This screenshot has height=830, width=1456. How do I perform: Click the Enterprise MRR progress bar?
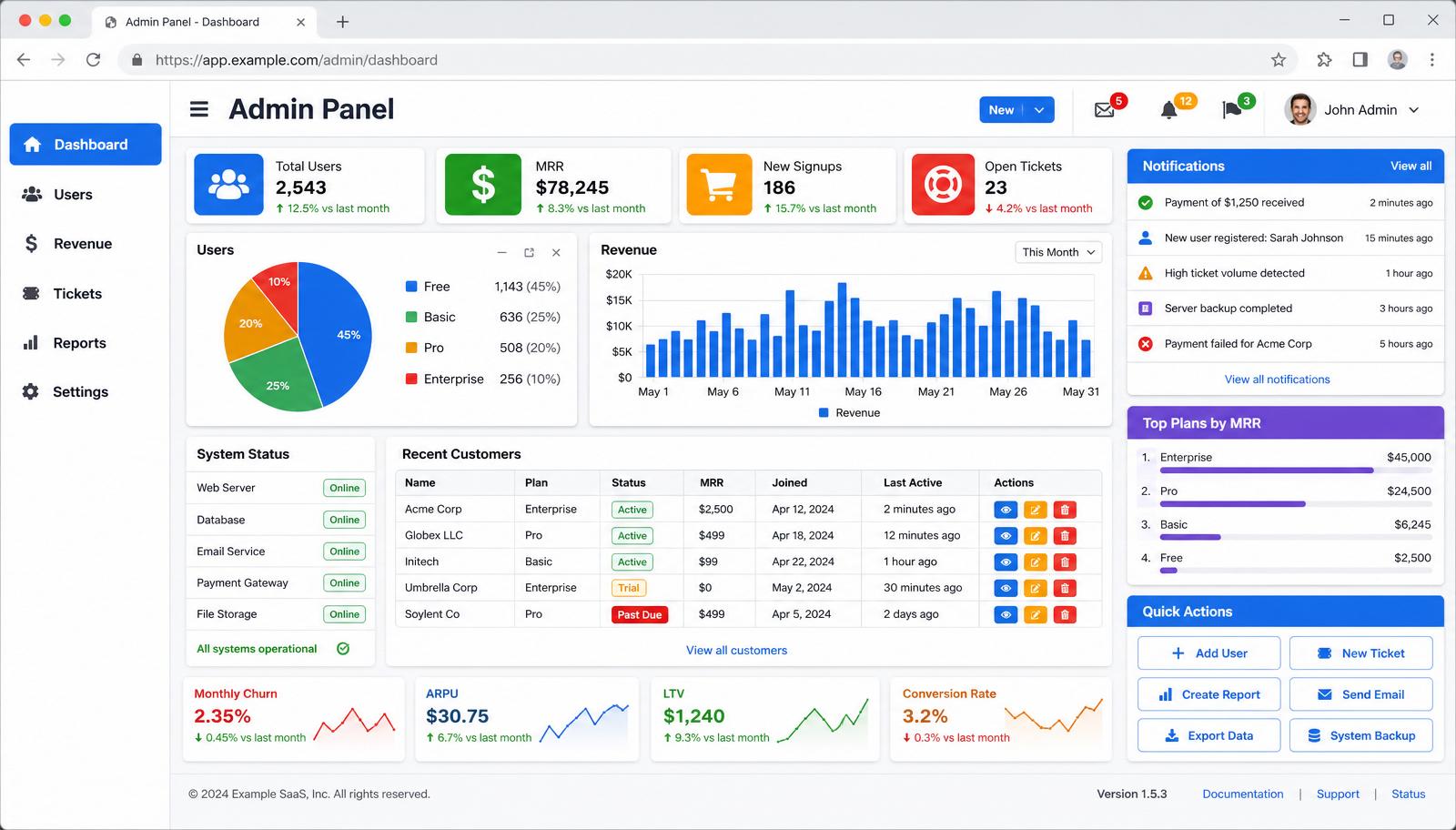tap(1296, 471)
